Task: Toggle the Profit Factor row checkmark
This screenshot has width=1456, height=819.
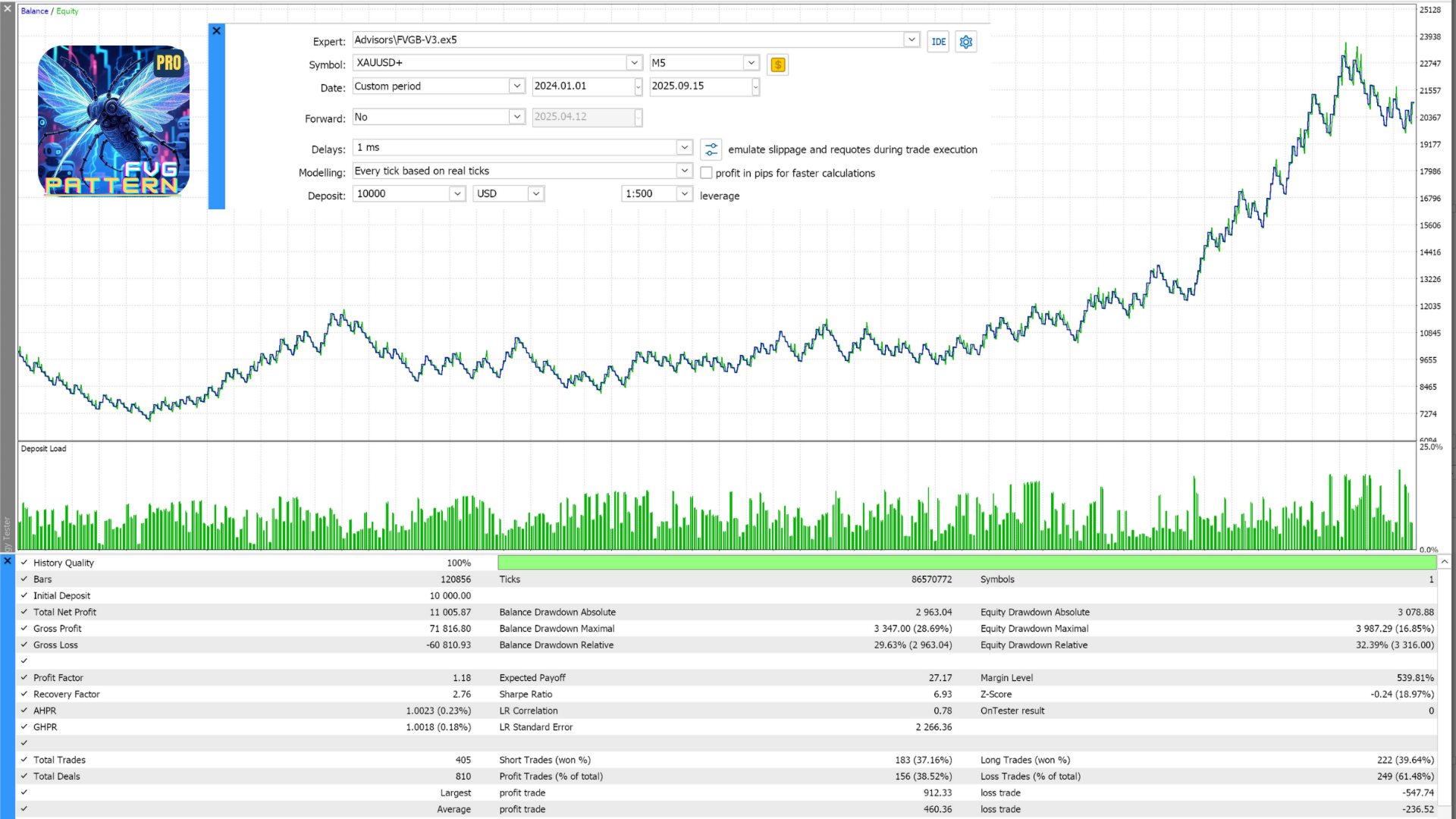Action: point(24,678)
